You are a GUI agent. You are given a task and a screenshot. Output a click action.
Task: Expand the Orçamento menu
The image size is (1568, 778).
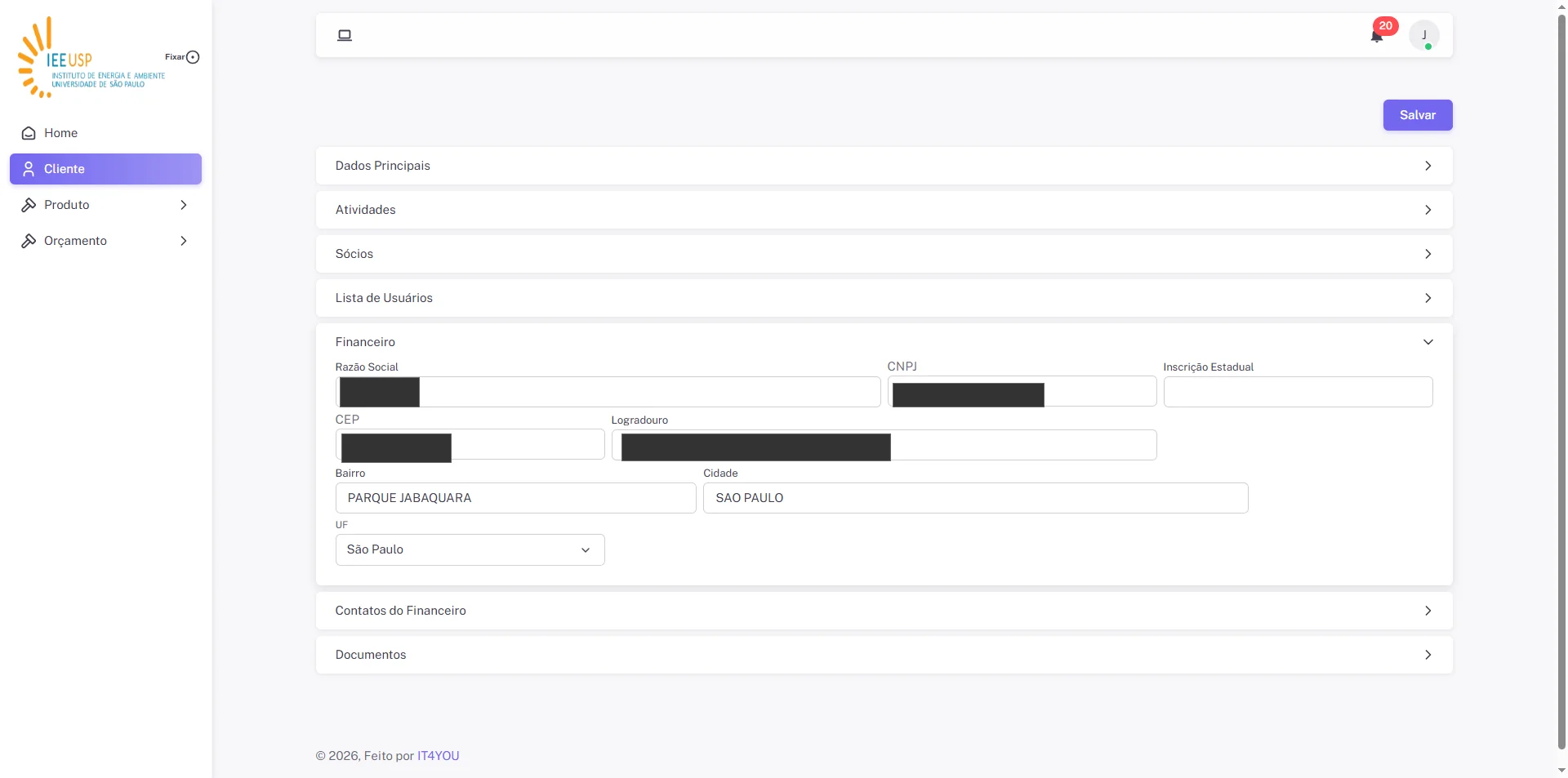click(x=105, y=241)
